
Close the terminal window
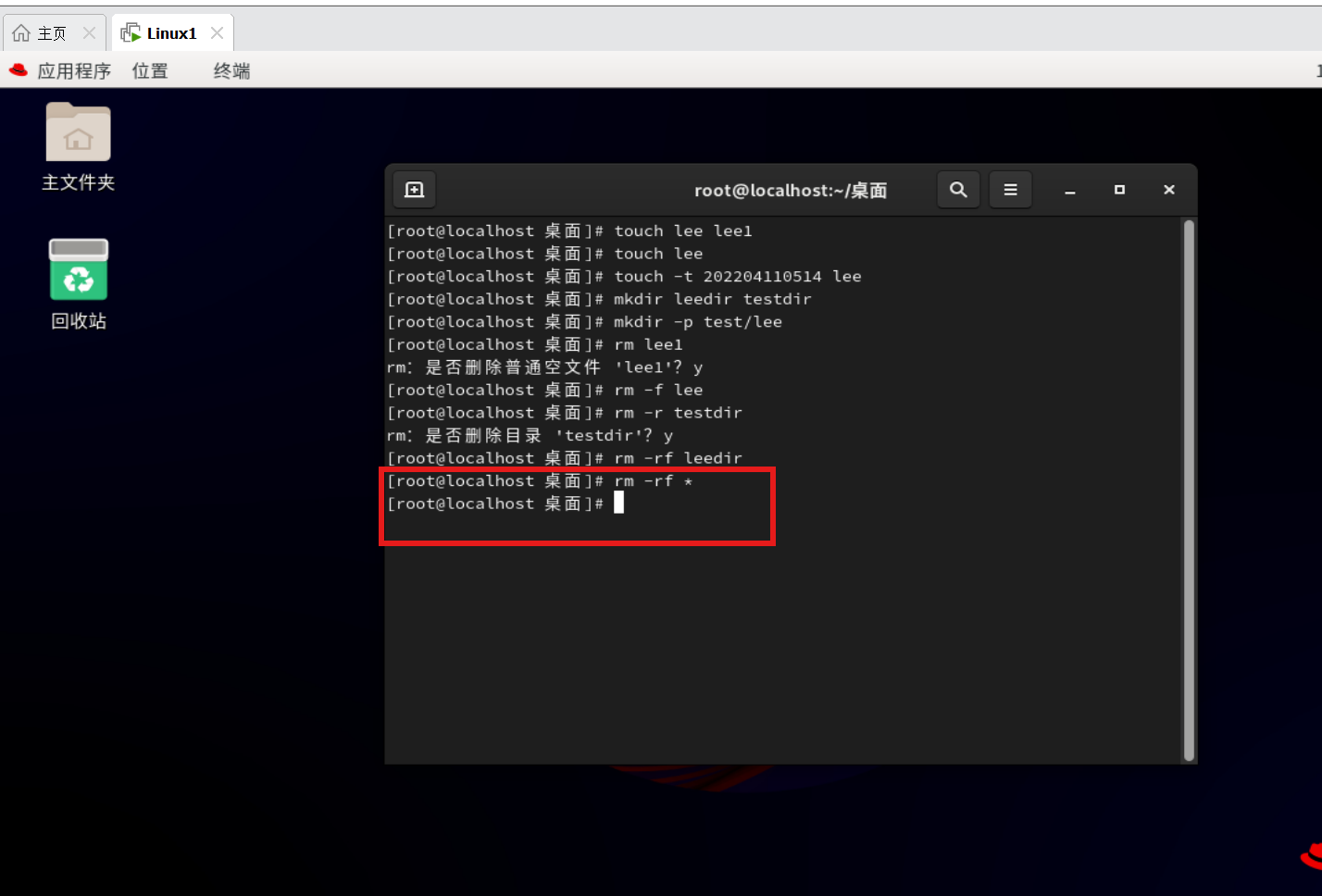[1169, 190]
